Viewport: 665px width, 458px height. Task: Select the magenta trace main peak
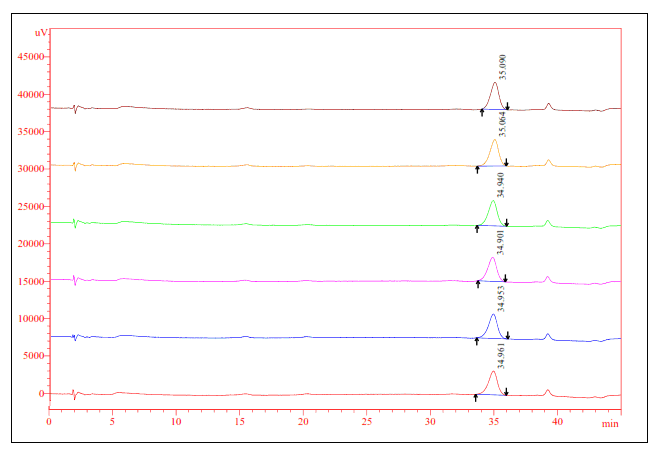point(493,259)
